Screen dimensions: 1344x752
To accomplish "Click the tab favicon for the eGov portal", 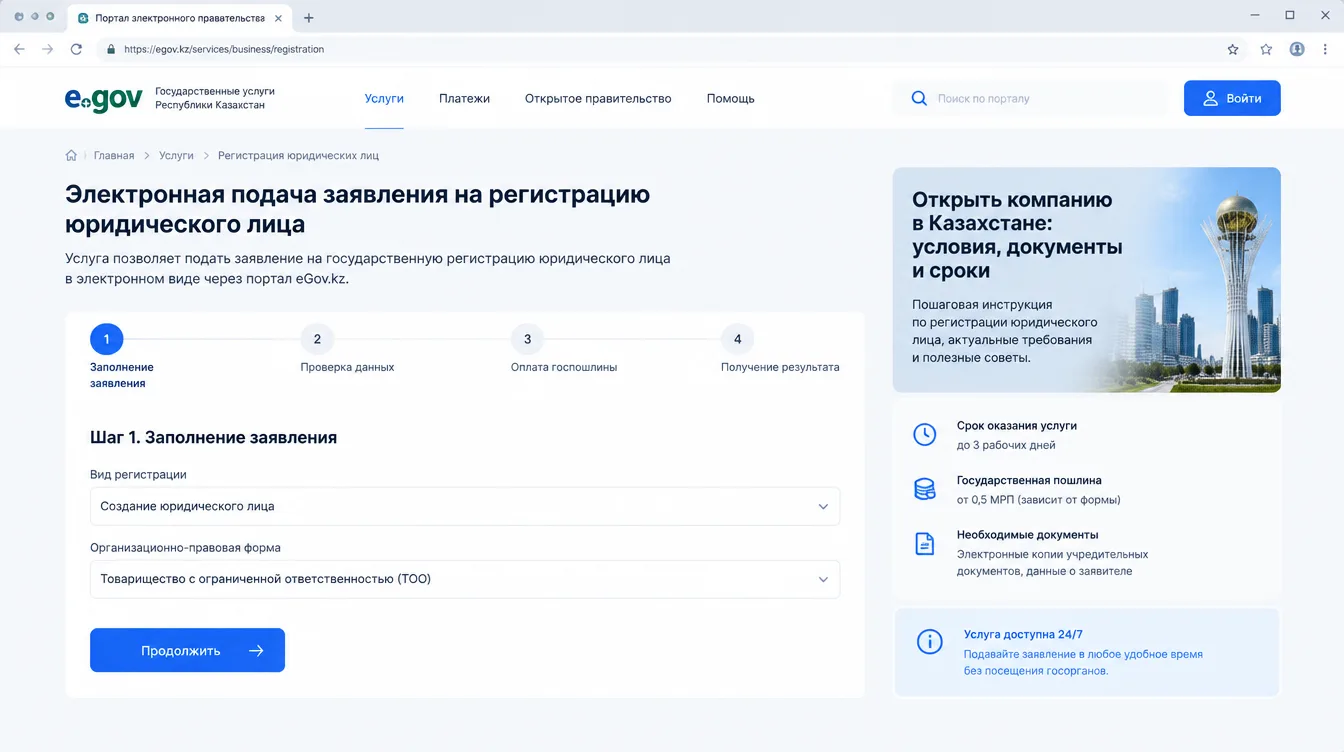I will pos(83,18).
